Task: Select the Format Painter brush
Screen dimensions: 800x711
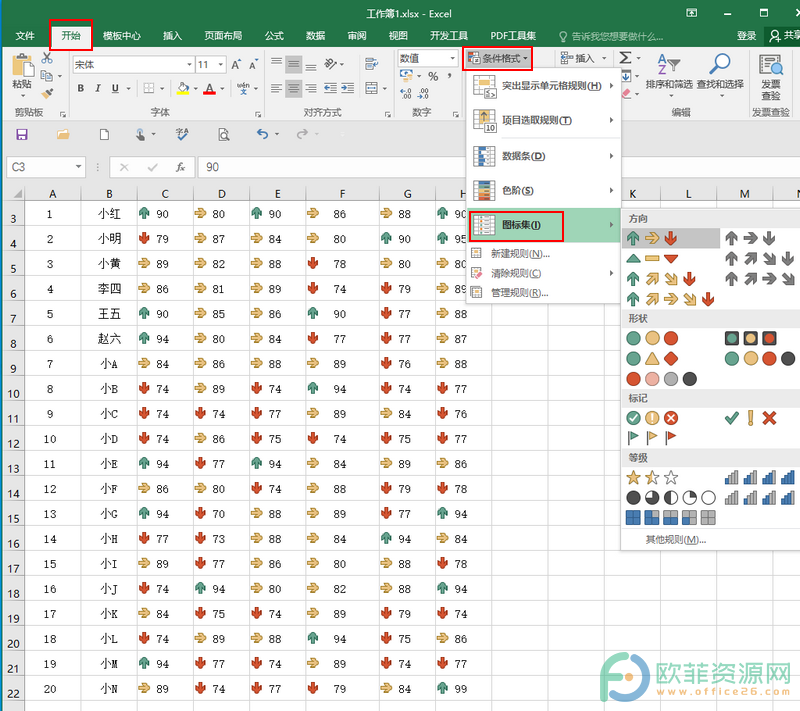Action: pos(47,93)
